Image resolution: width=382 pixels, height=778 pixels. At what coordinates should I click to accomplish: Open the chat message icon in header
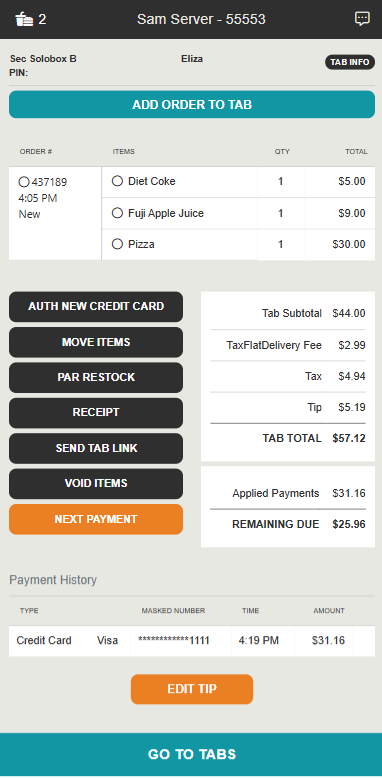(362, 19)
